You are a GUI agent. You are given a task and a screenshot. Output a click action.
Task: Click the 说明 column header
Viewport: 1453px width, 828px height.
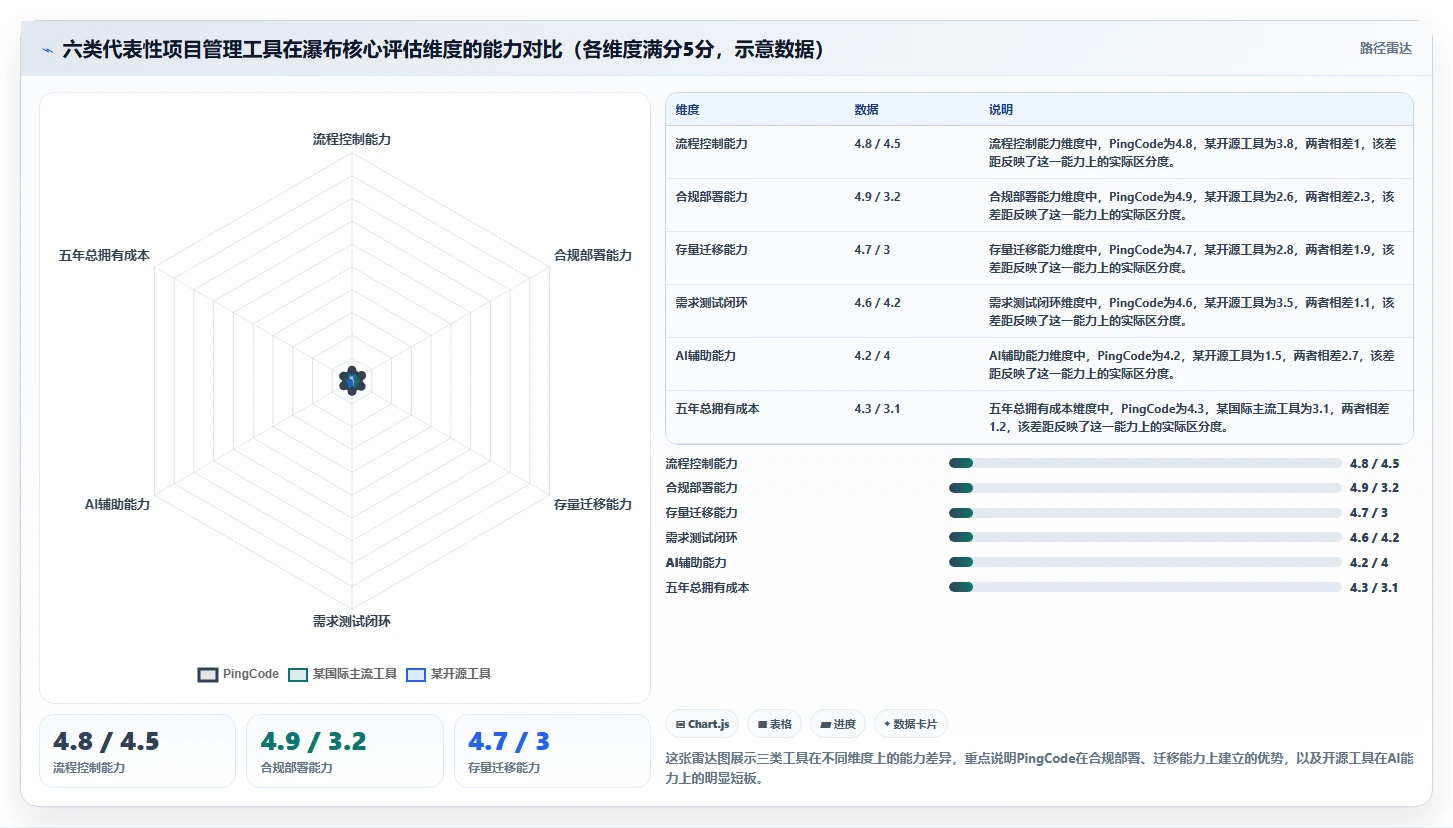coord(1001,110)
